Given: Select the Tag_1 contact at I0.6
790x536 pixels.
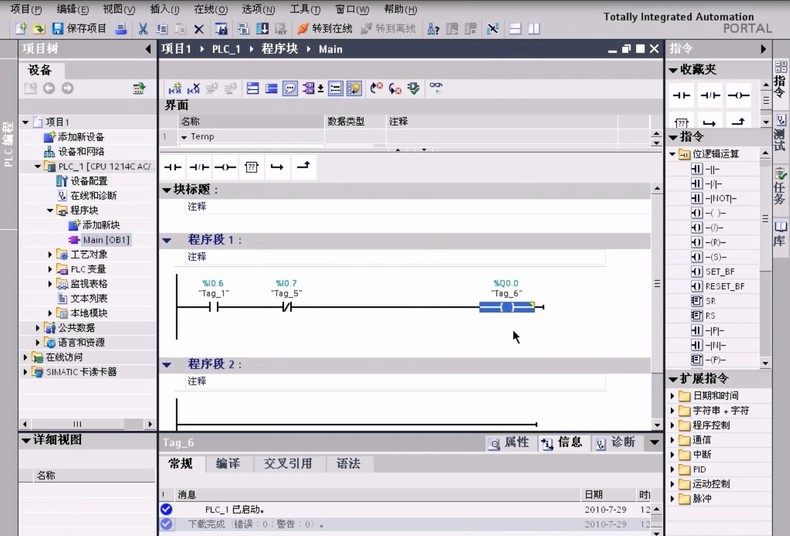Looking at the screenshot, I should pos(214,307).
